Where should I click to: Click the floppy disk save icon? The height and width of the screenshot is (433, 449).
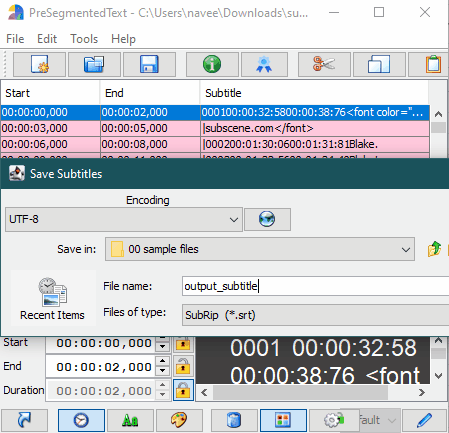(149, 64)
